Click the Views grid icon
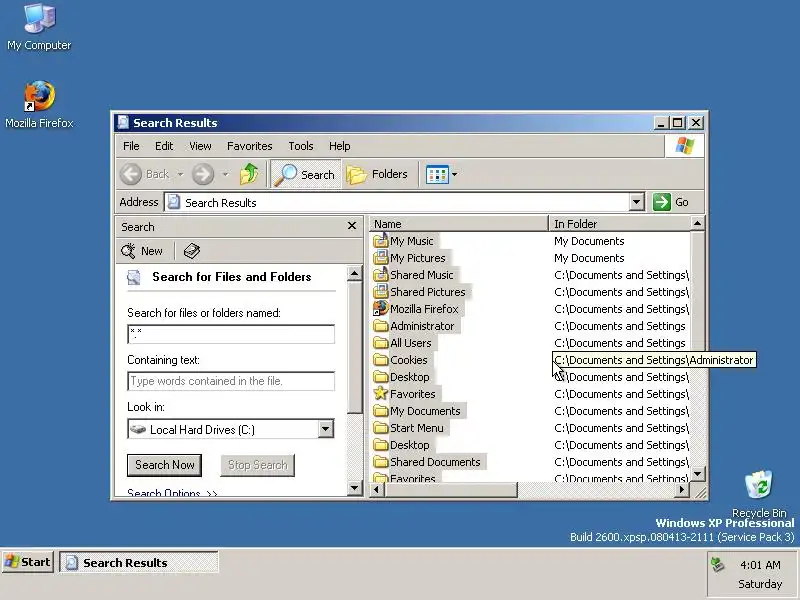Viewport: 800px width, 600px height. coord(437,174)
